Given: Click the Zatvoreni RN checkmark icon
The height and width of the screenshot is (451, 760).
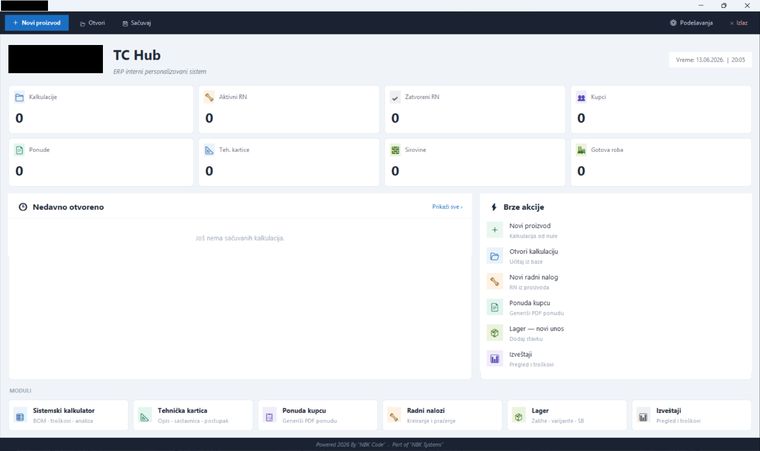Looking at the screenshot, I should click(x=396, y=97).
